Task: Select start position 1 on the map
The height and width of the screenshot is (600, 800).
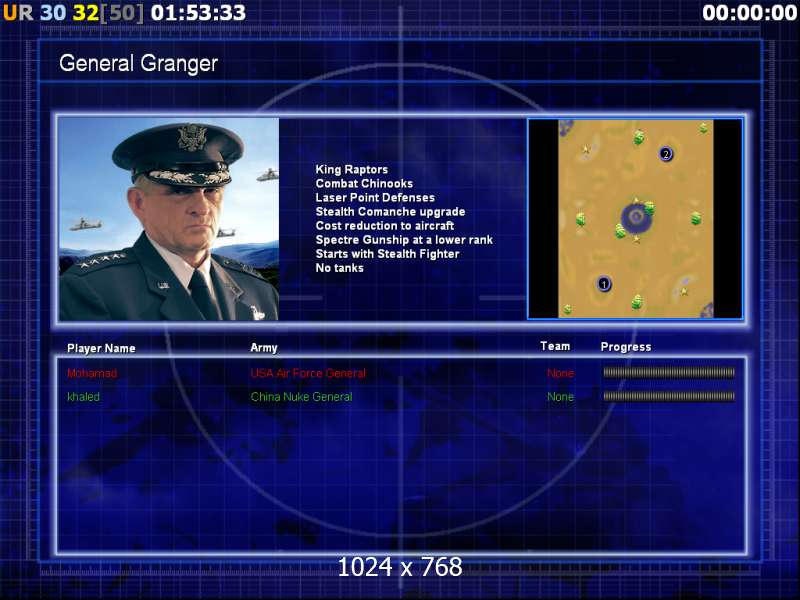Action: [604, 284]
